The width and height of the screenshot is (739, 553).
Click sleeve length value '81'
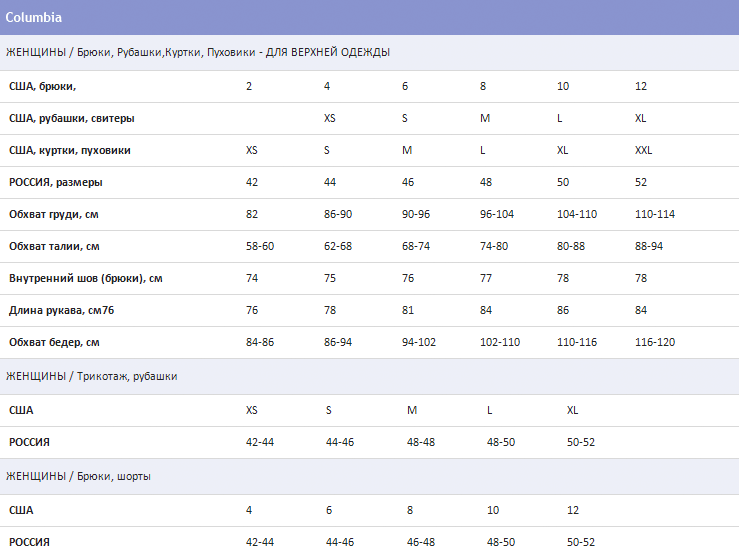(x=408, y=311)
